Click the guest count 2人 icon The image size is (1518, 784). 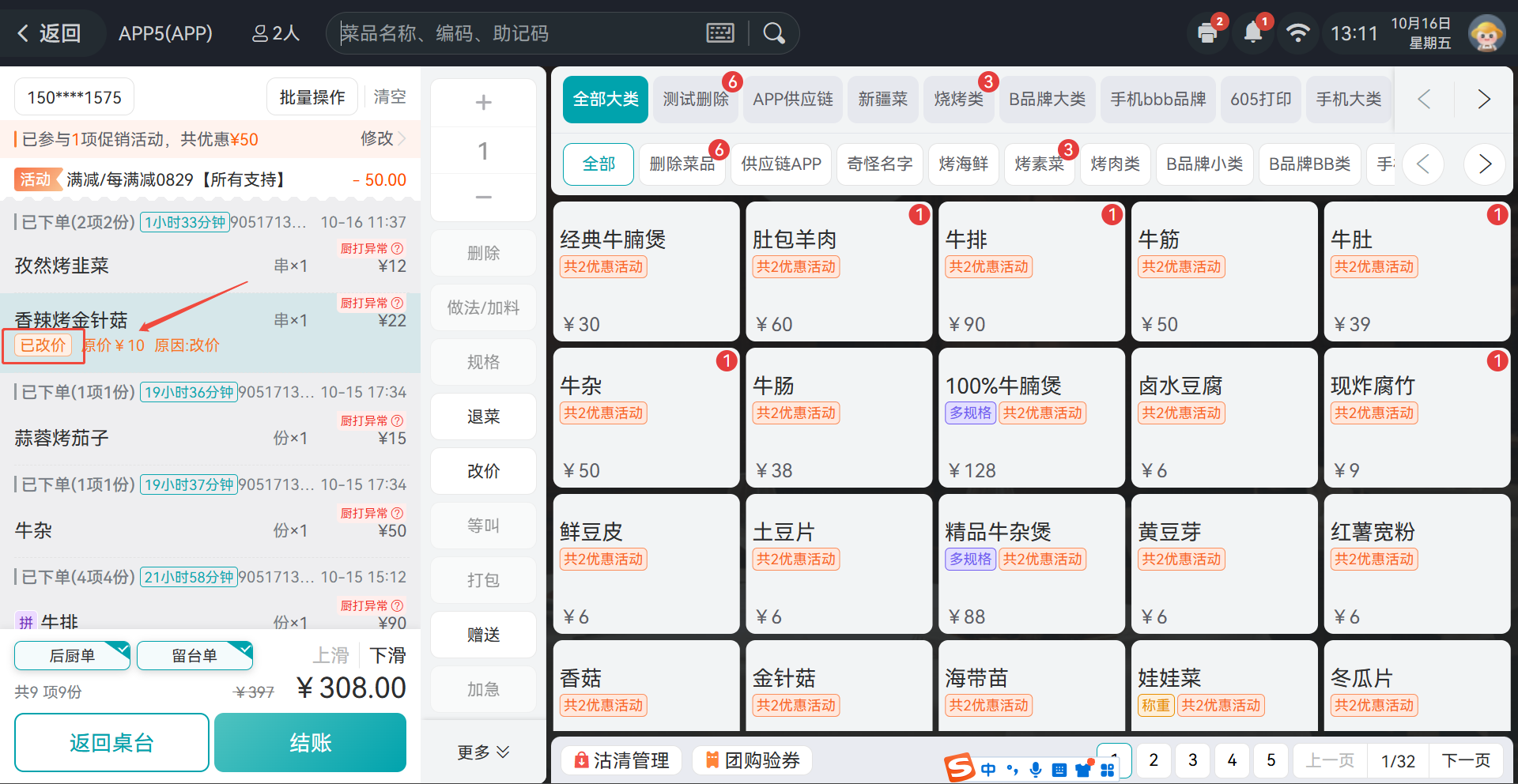click(x=275, y=33)
